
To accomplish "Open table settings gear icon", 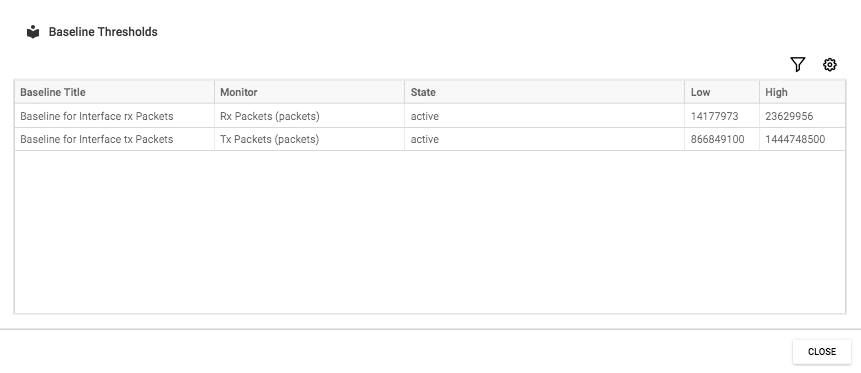I will 830,65.
